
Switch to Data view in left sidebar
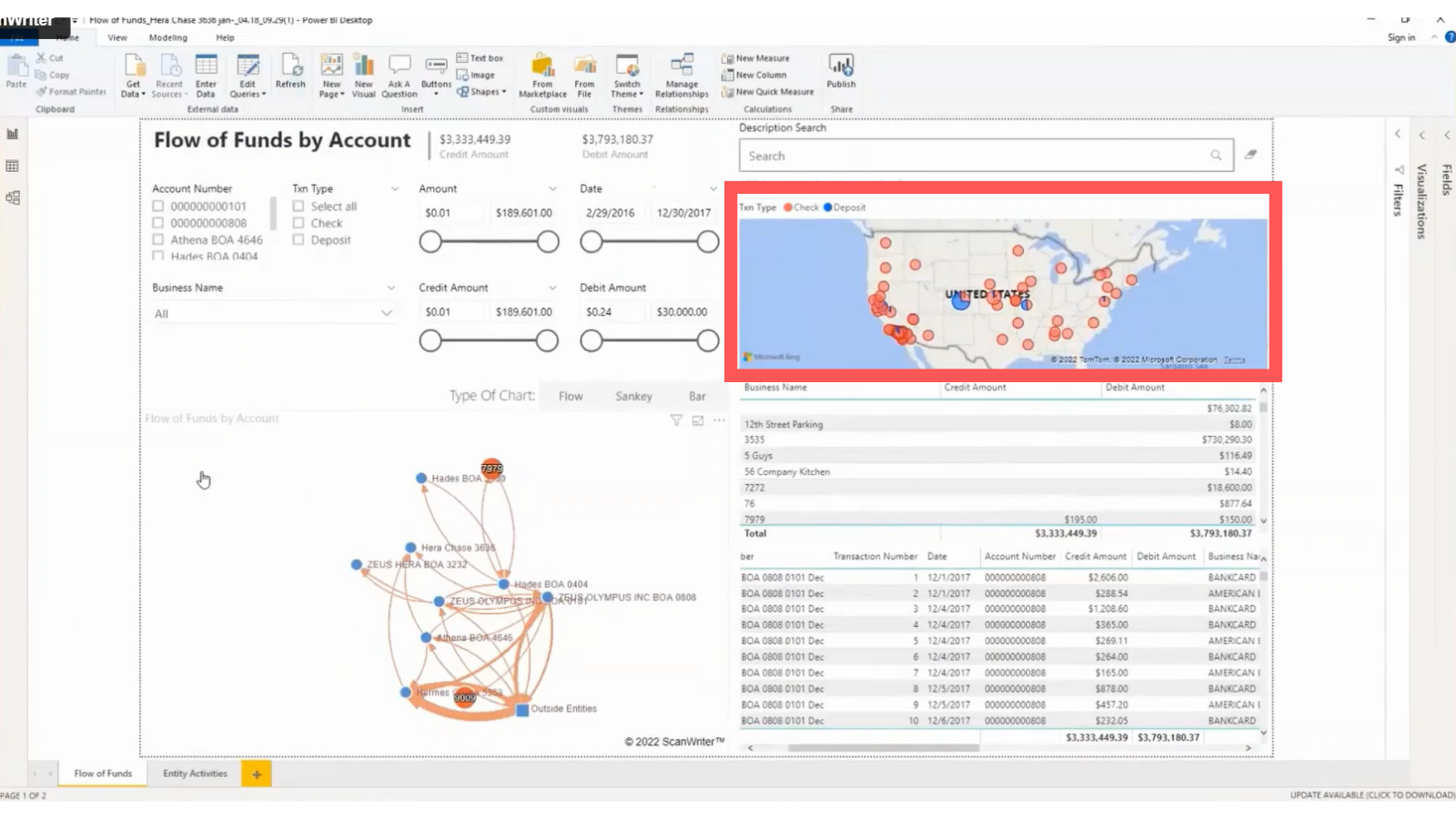click(x=13, y=166)
